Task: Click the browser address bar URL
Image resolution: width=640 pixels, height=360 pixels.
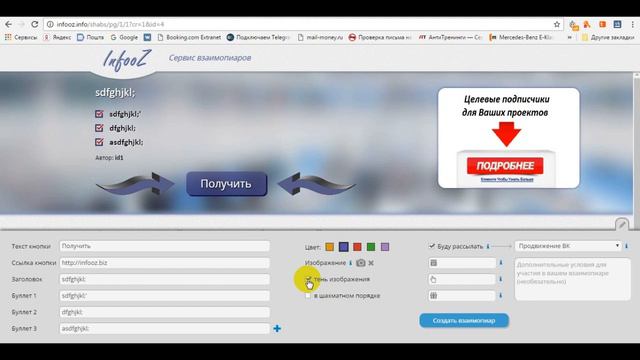Action: point(110,24)
